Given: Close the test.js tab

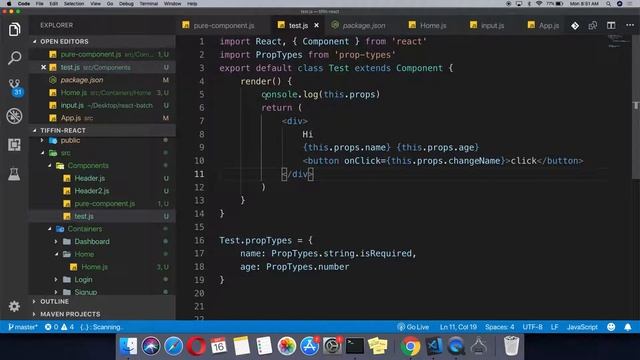Looking at the screenshot, I should click(x=316, y=25).
